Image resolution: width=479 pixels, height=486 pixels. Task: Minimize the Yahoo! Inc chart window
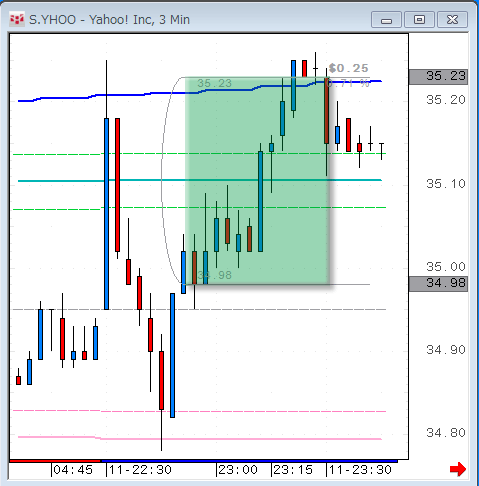(386, 20)
